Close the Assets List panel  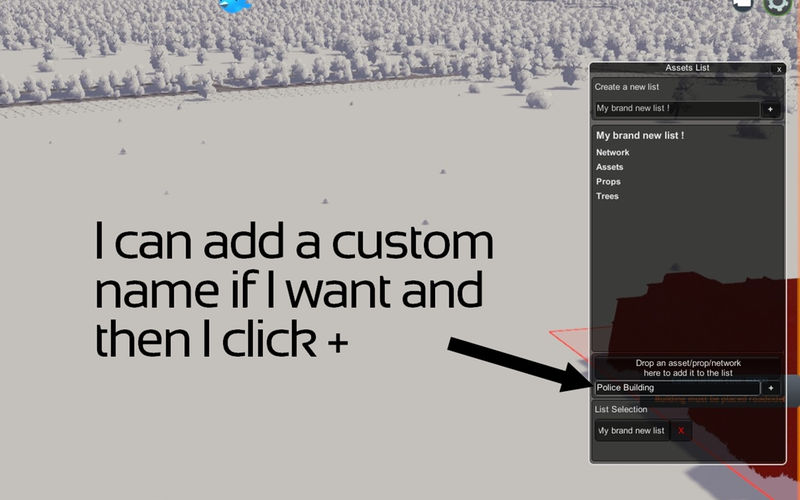click(779, 69)
